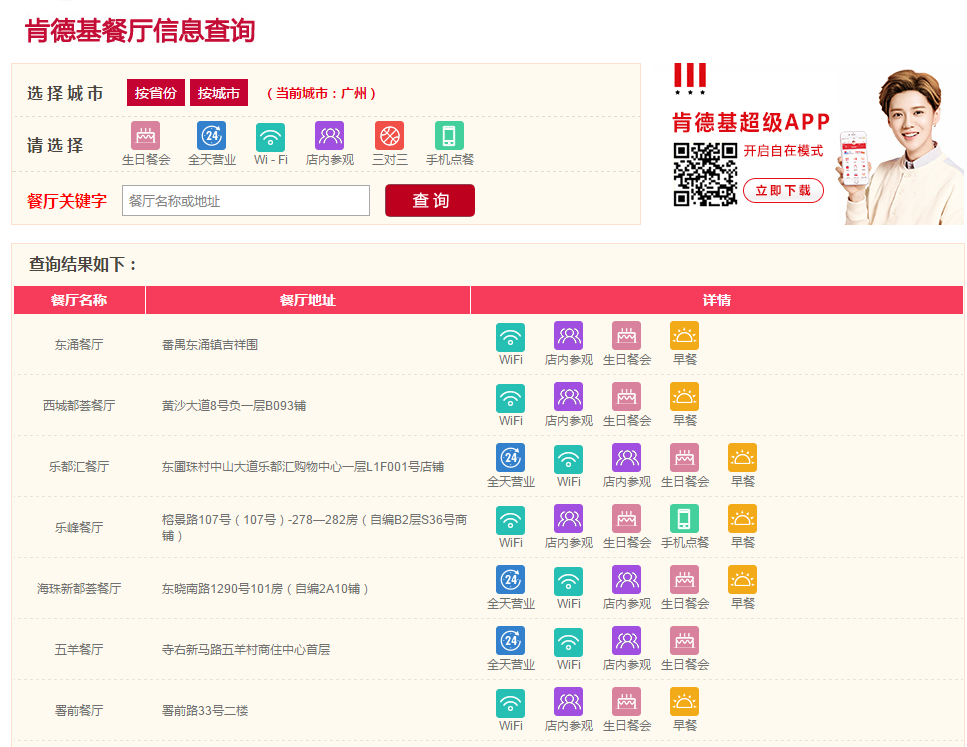Select the 生日餐会 filter icon

pyautogui.click(x=146, y=136)
